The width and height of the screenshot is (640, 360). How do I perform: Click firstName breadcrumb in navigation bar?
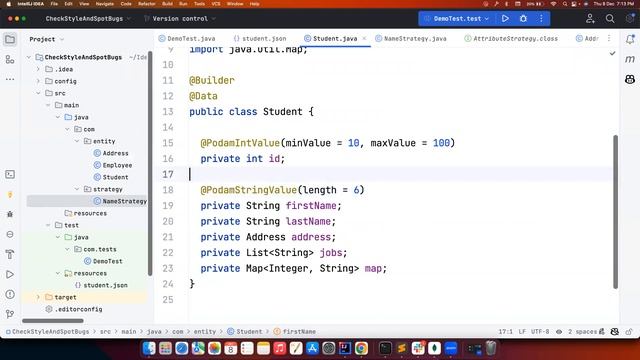click(x=299, y=332)
